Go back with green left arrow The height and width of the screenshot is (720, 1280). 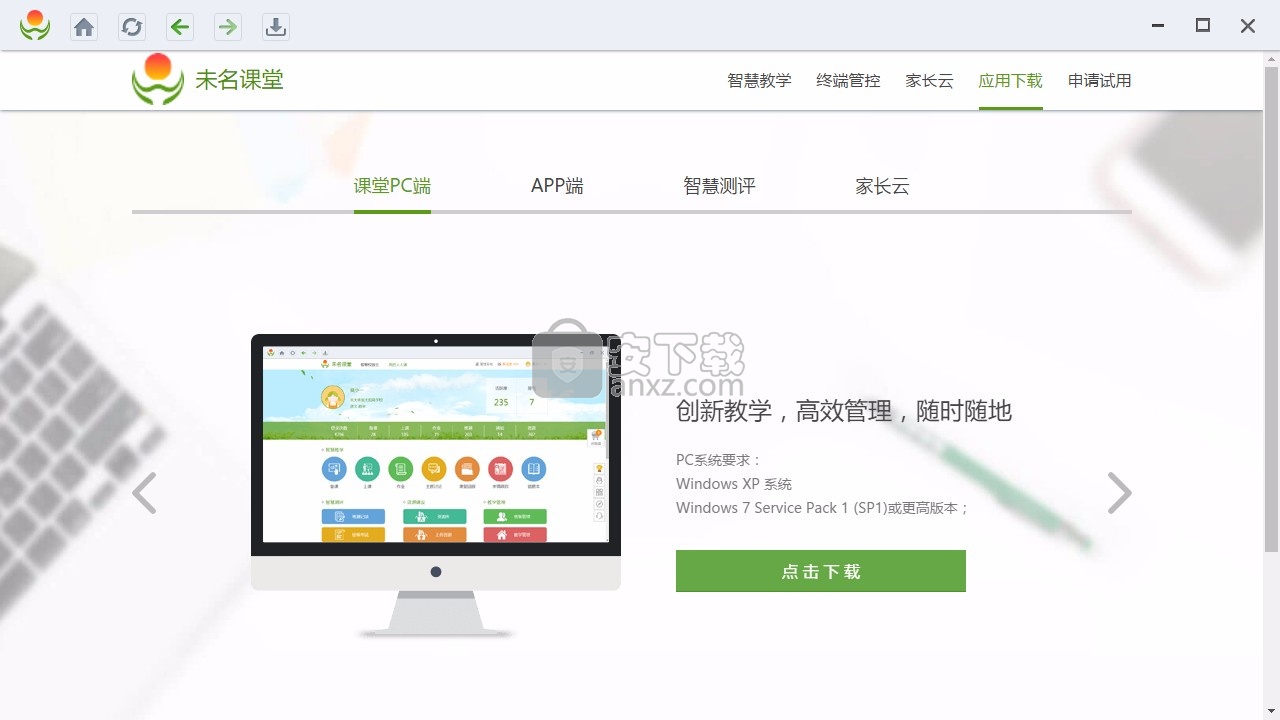click(x=180, y=27)
